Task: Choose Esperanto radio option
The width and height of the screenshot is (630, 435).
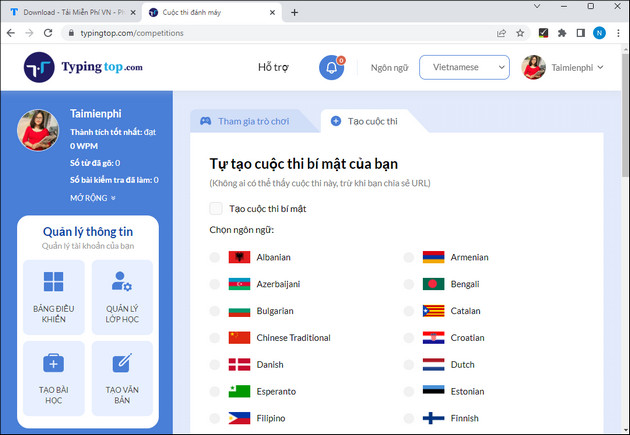Action: [x=215, y=391]
